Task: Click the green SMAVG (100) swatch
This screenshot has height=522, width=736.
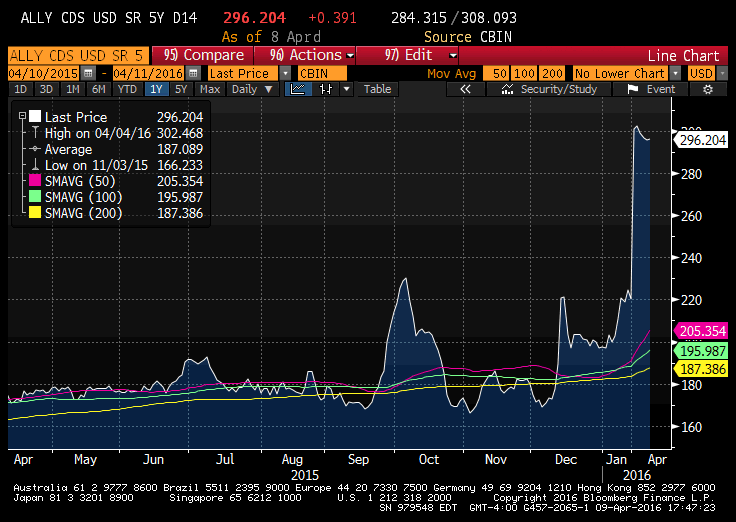Action: point(35,196)
